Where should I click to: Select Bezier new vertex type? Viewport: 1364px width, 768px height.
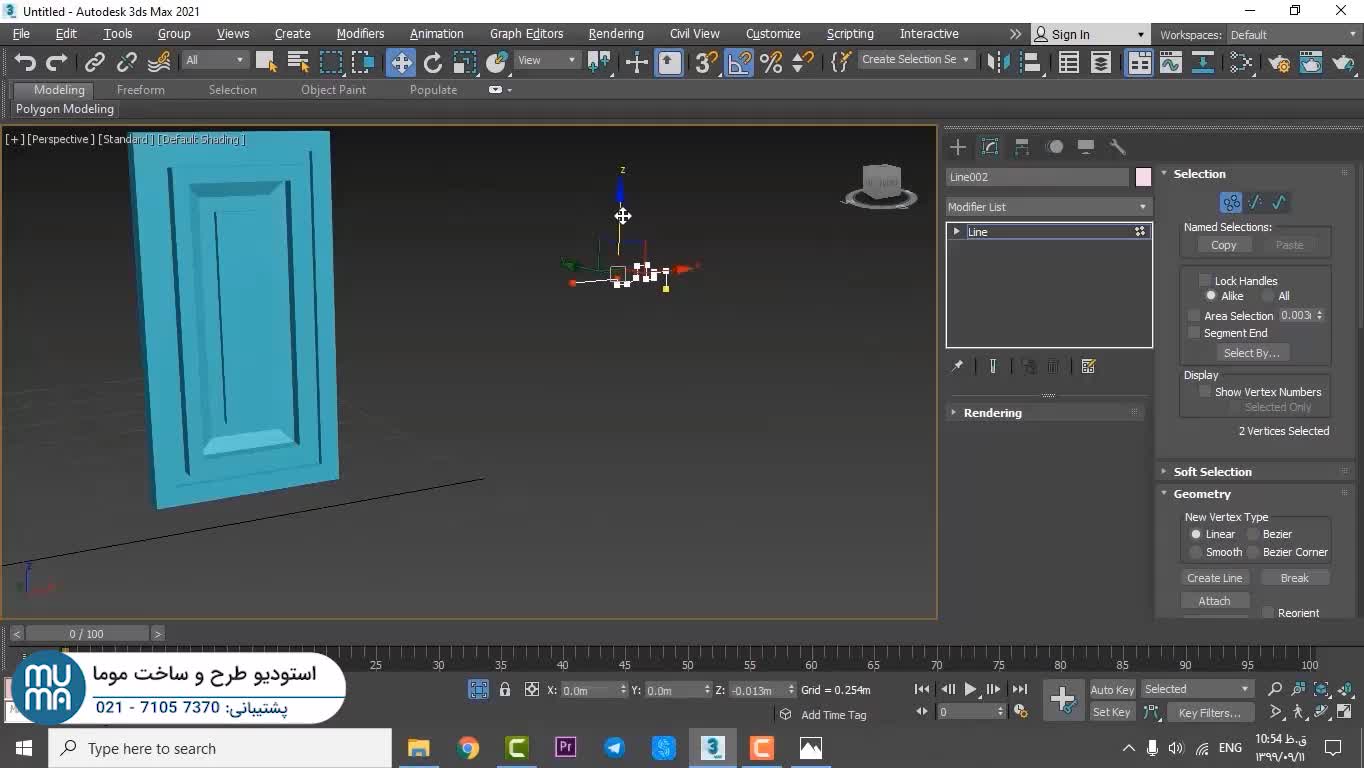click(x=1253, y=534)
